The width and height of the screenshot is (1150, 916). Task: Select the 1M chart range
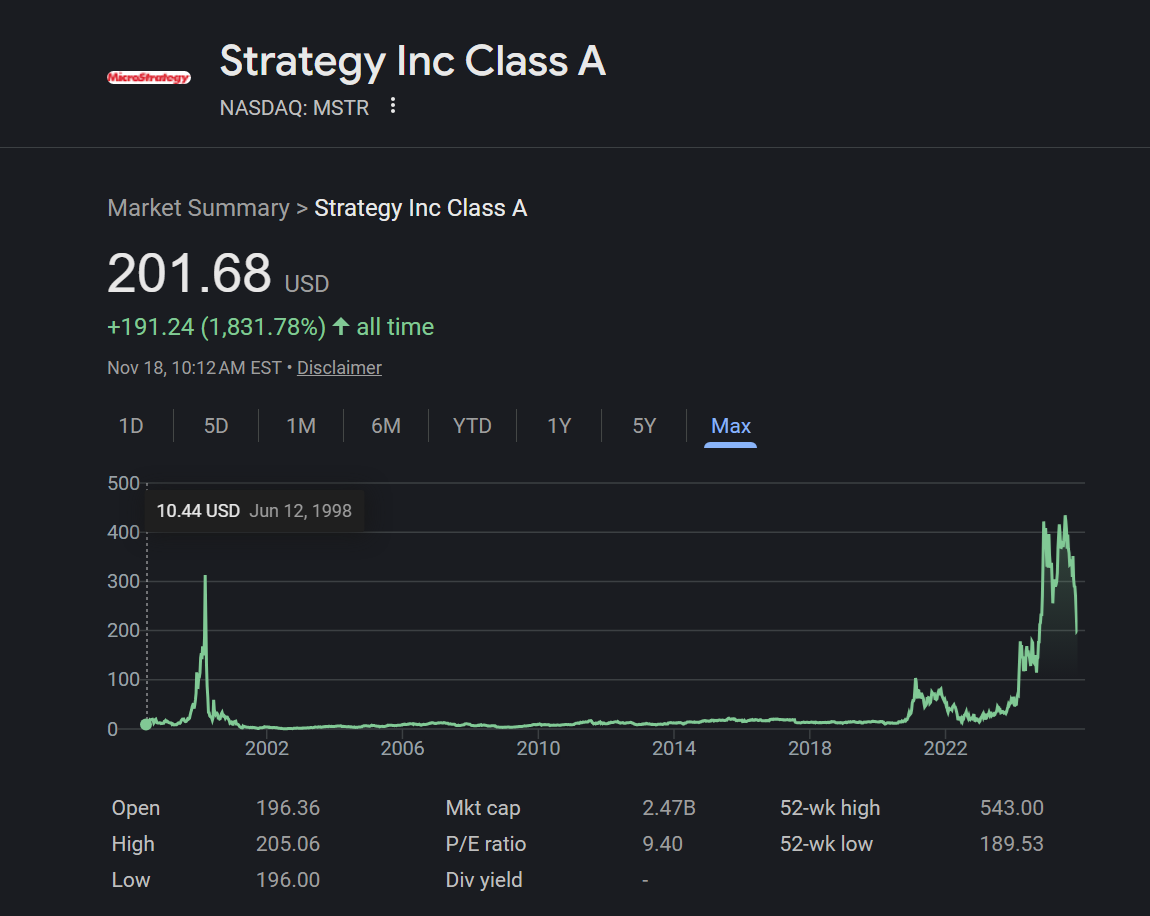click(x=301, y=426)
